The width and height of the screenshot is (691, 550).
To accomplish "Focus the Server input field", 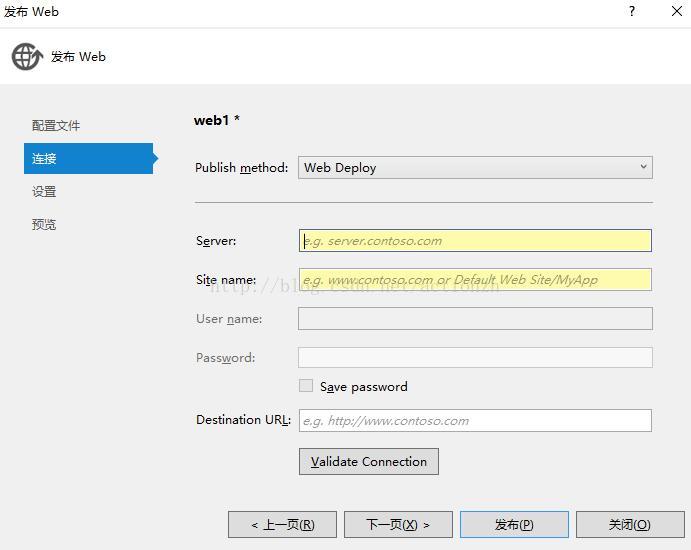I will [x=475, y=241].
